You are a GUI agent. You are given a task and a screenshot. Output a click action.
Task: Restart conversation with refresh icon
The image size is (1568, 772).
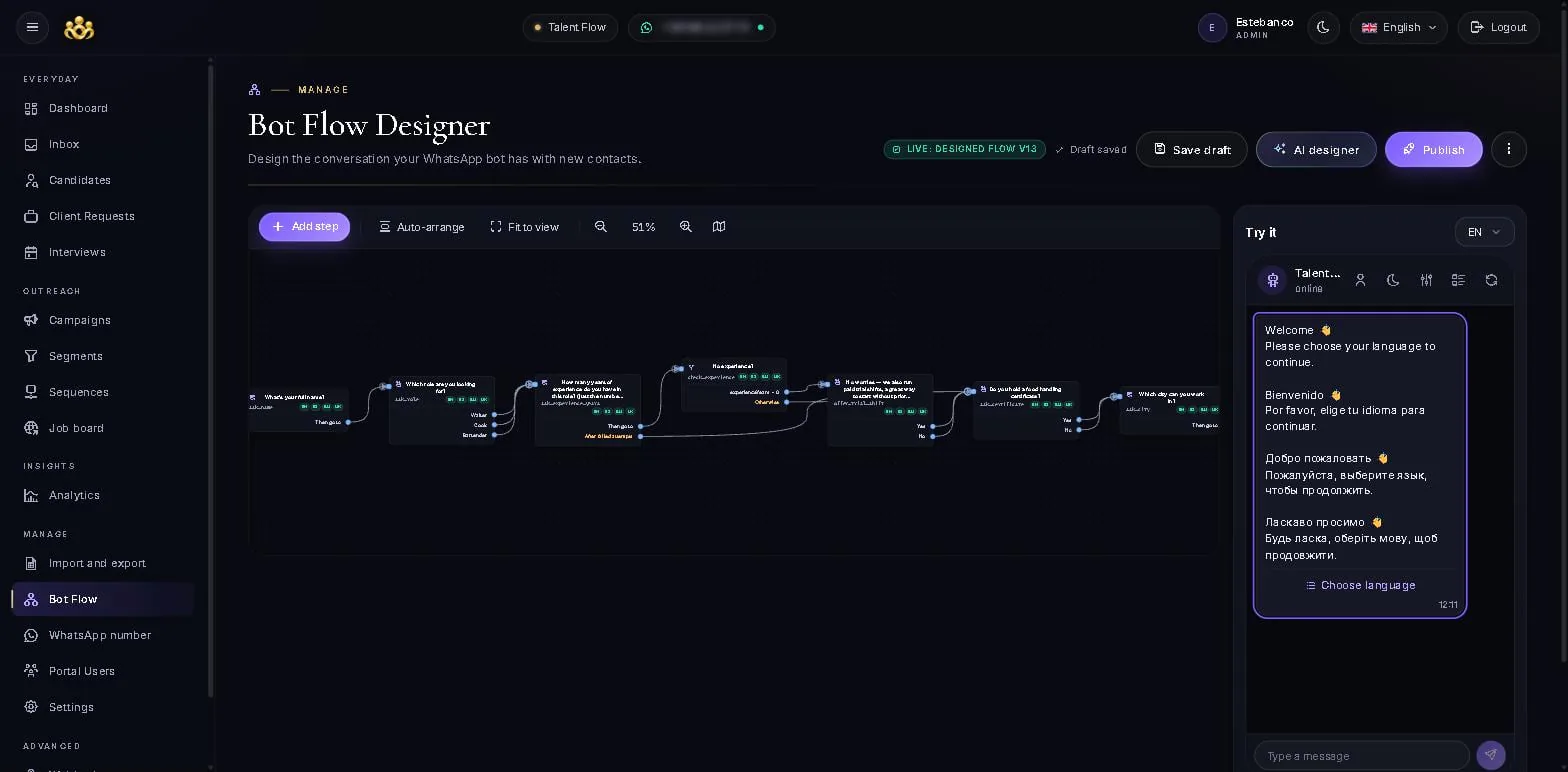coord(1491,280)
